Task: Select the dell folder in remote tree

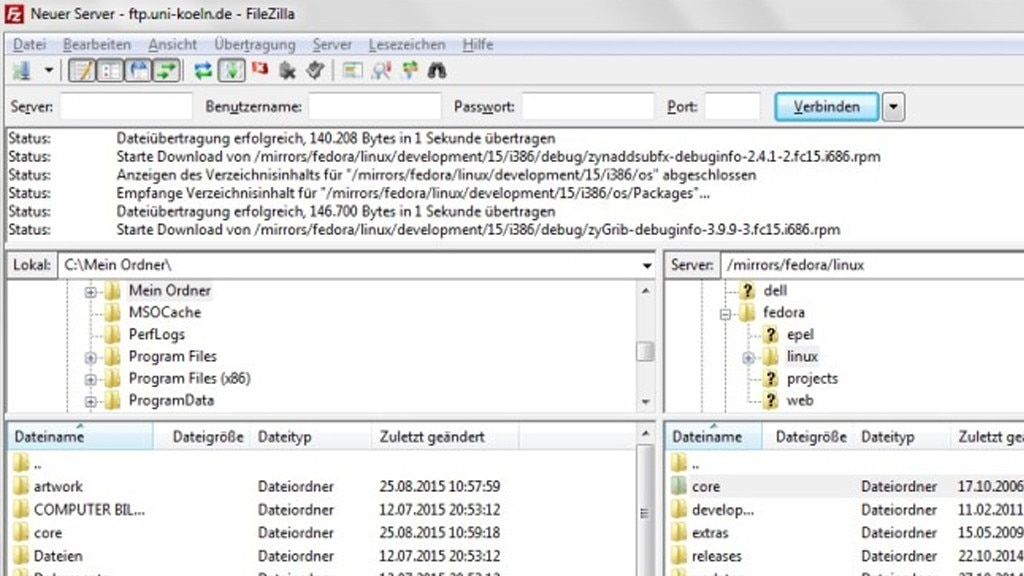Action: [775, 291]
